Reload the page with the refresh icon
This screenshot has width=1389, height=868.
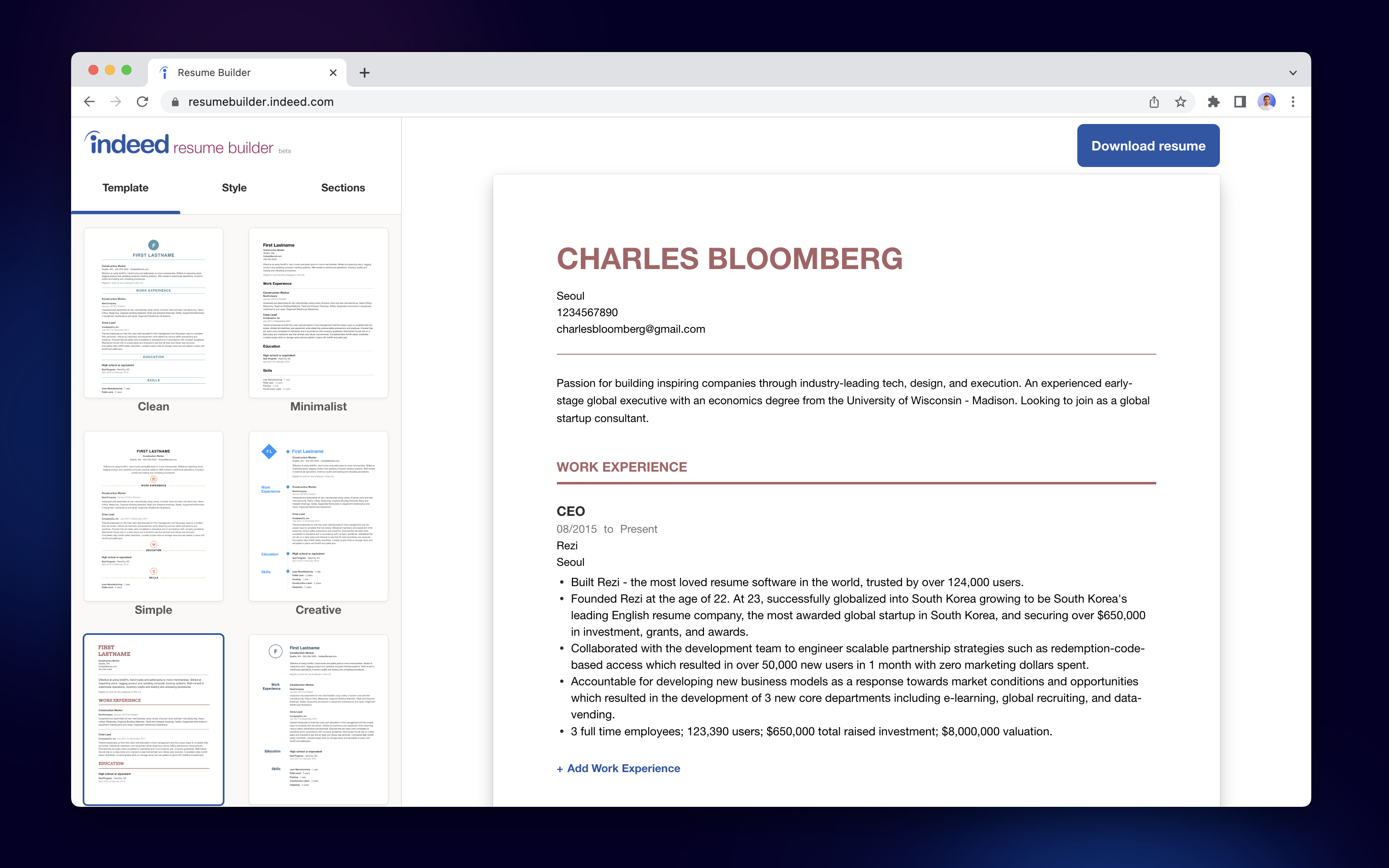(142, 102)
